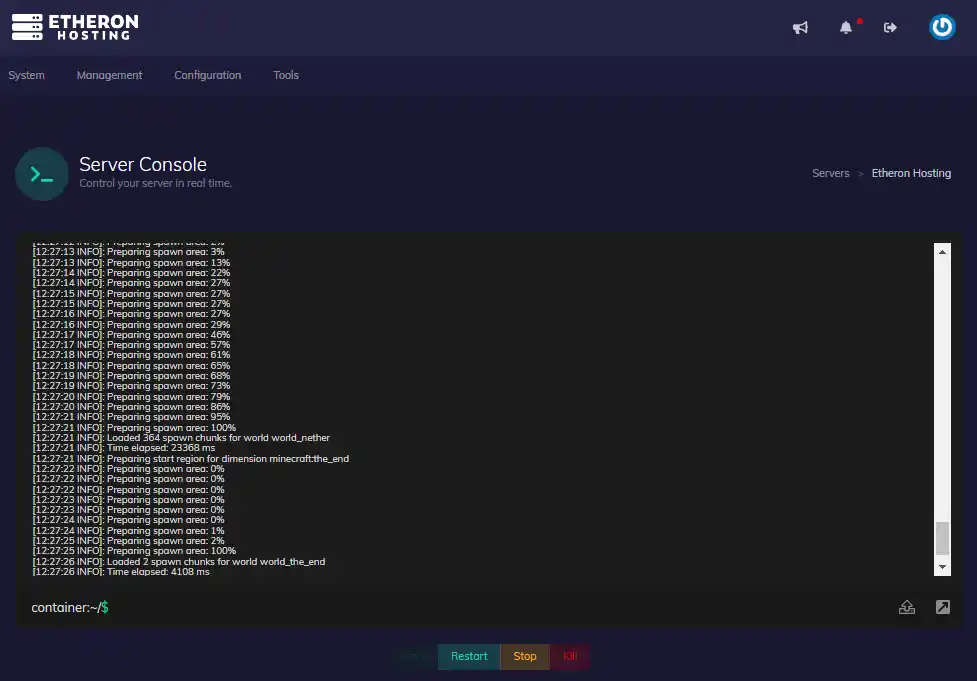The image size is (977, 681).
Task: Open the System menu
Action: pyautogui.click(x=26, y=75)
